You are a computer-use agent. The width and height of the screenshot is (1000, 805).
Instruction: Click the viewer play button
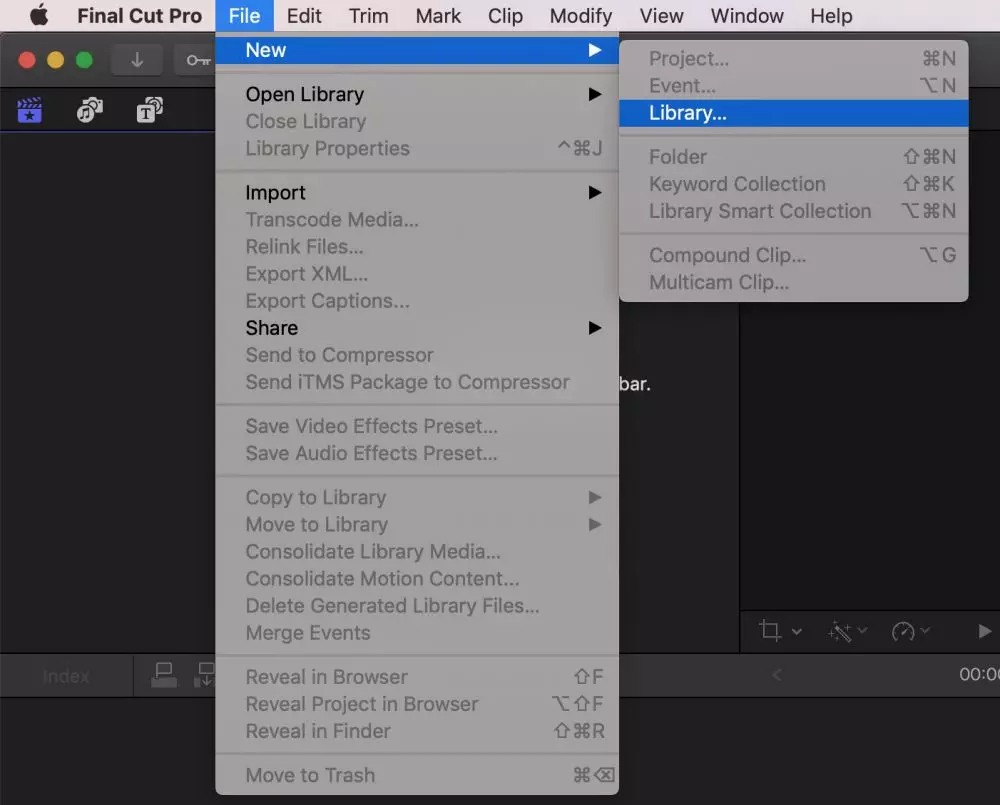pos(984,631)
